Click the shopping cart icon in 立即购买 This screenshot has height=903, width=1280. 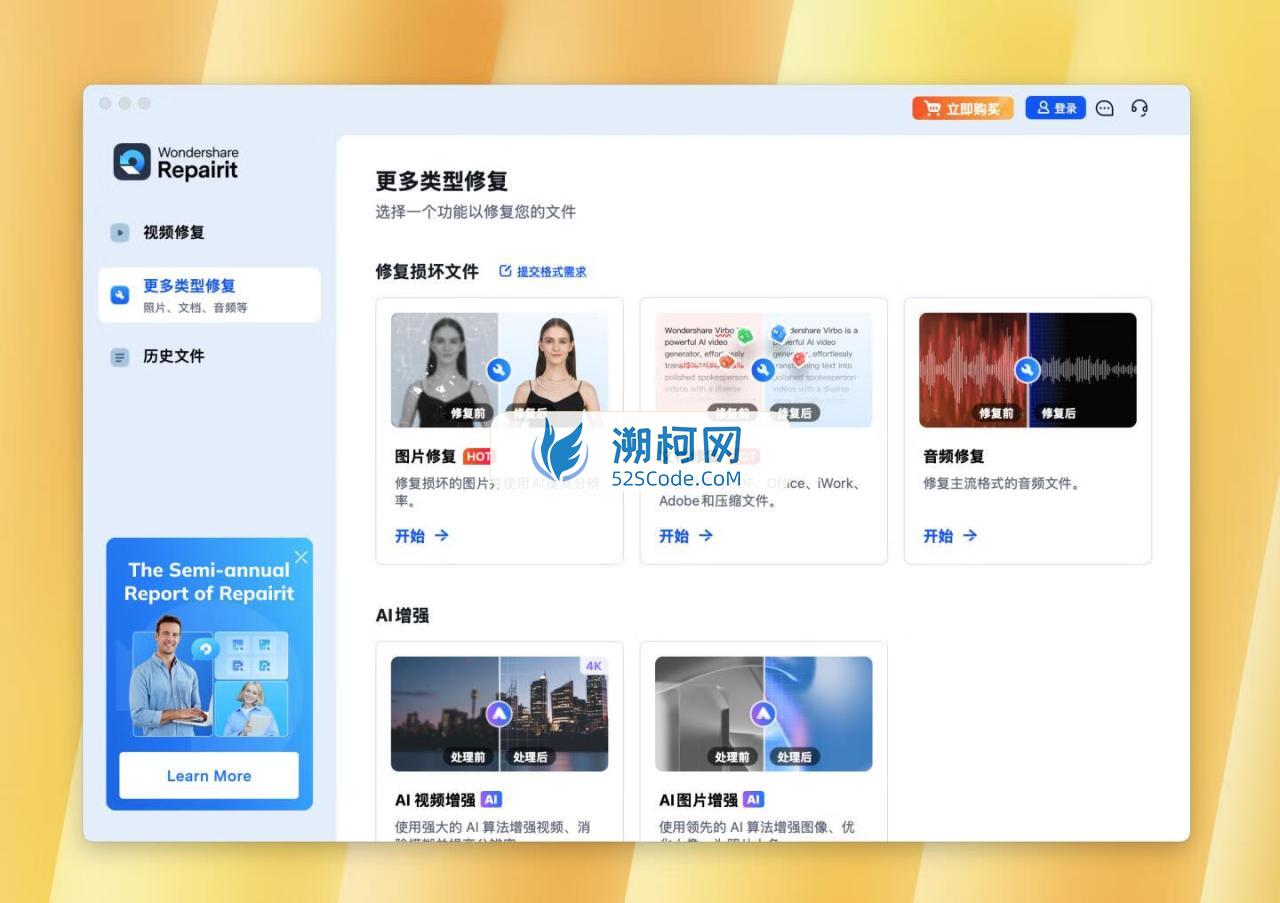pyautogui.click(x=932, y=108)
